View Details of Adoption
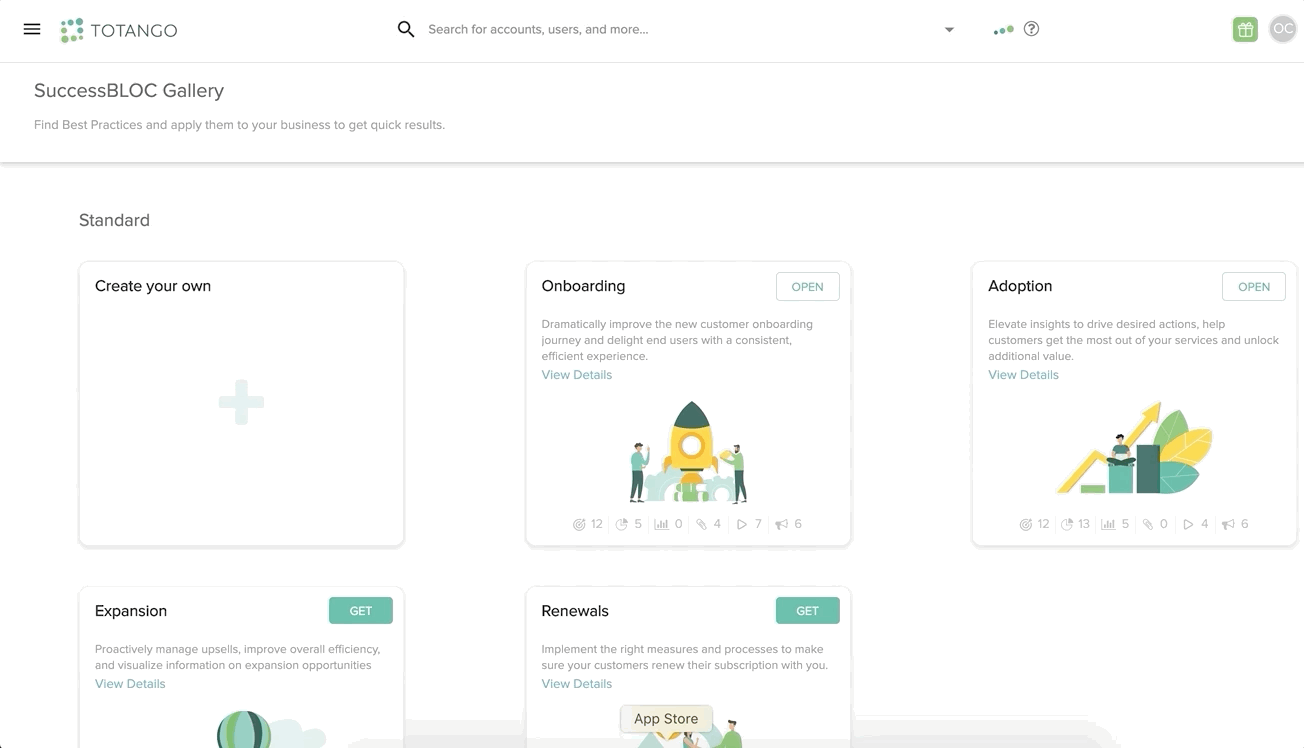This screenshot has height=748, width=1304. tap(1023, 375)
